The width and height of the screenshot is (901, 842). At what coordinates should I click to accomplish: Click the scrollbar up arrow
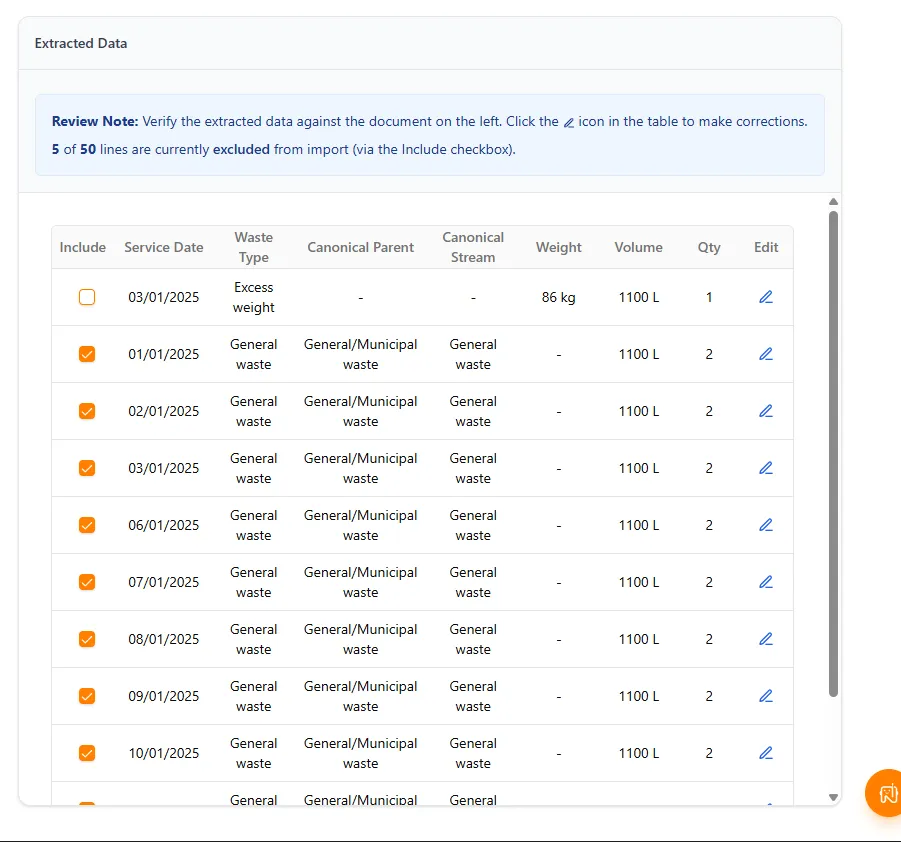coord(833,200)
